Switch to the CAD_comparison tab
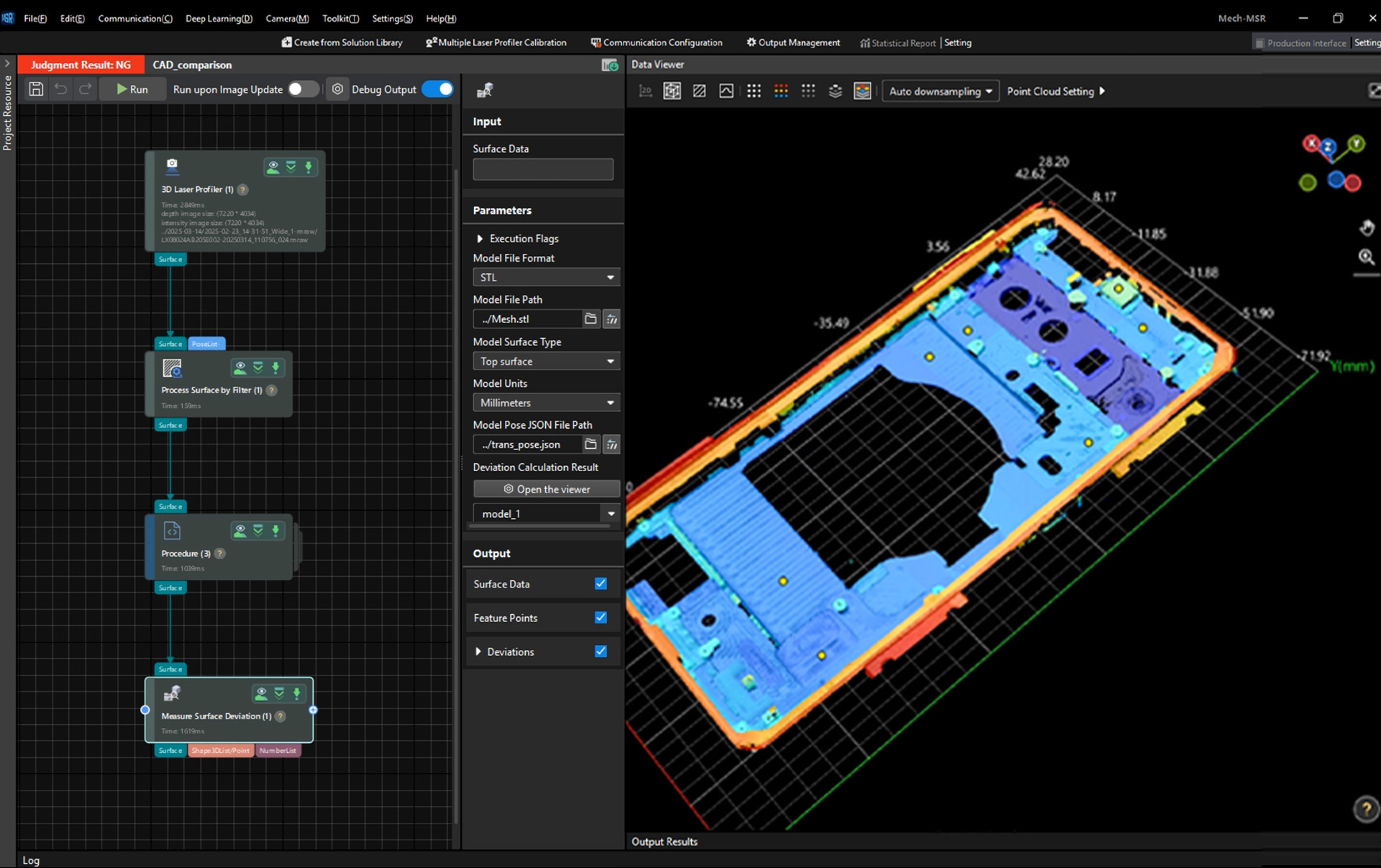 pos(192,65)
